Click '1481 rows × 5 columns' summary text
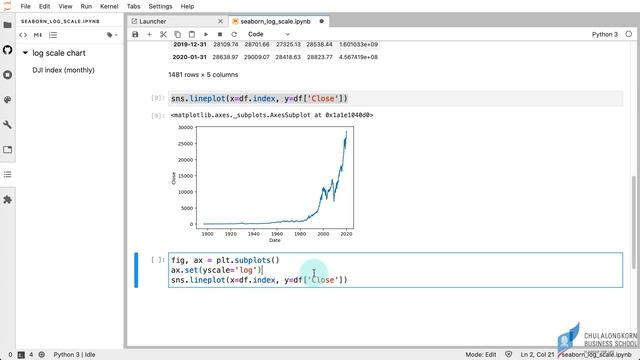The height and width of the screenshot is (360, 640). click(x=203, y=75)
